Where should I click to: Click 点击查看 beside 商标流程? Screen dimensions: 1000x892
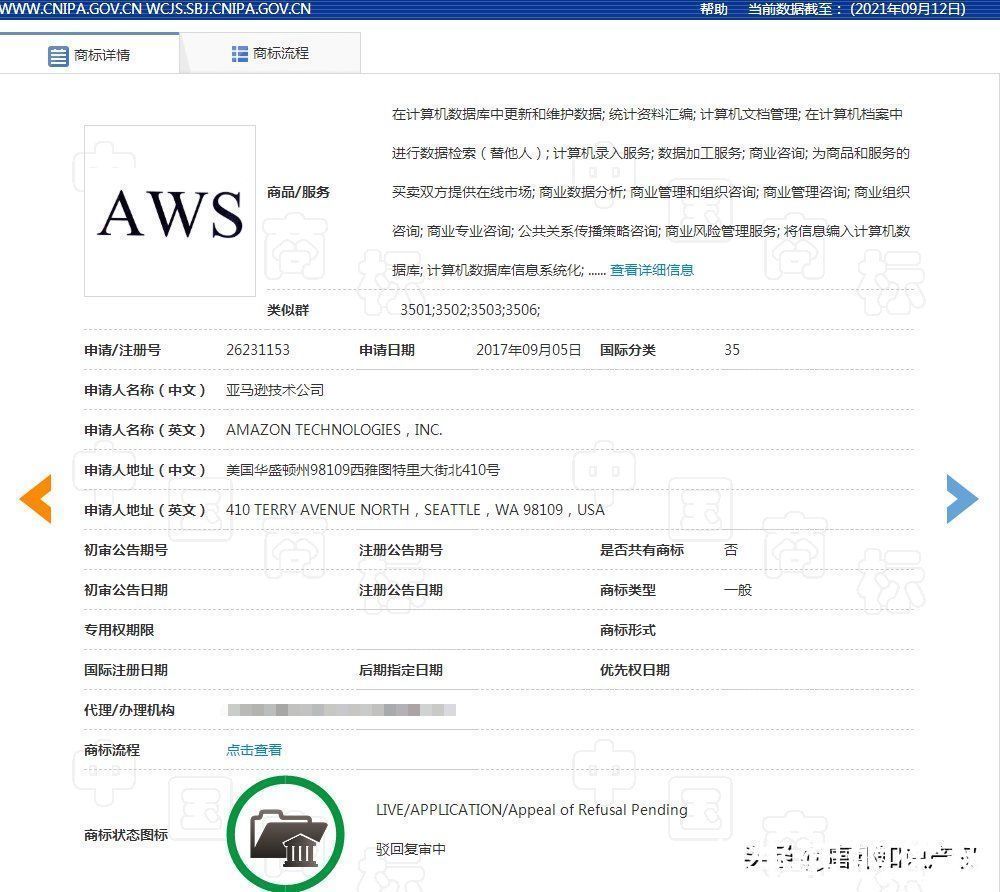click(253, 748)
